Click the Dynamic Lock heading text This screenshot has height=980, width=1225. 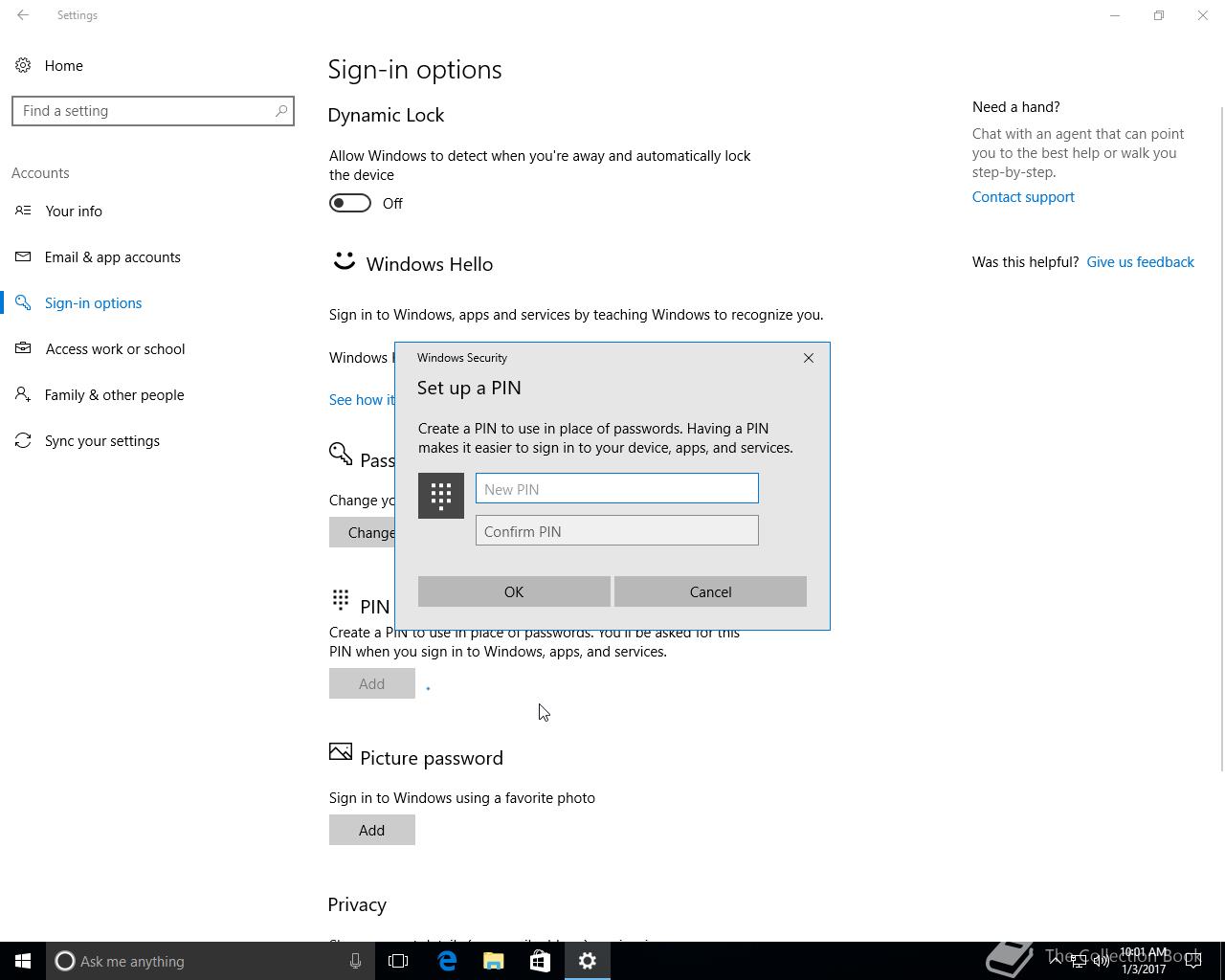[x=386, y=115]
